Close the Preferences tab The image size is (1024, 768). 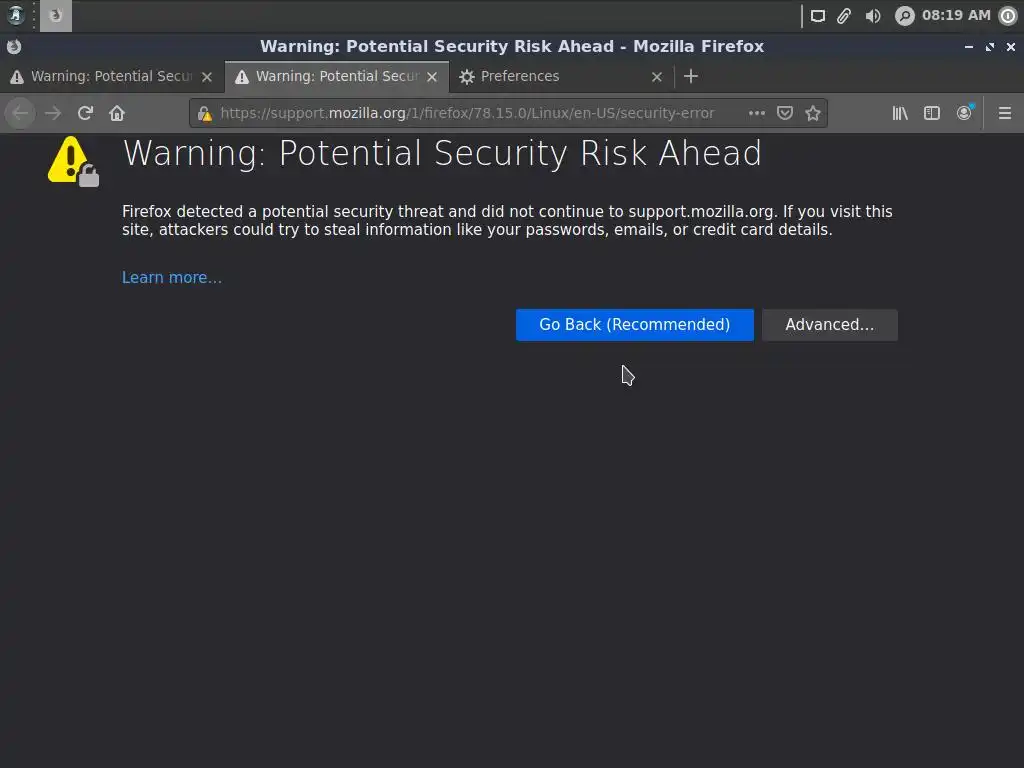(x=657, y=77)
